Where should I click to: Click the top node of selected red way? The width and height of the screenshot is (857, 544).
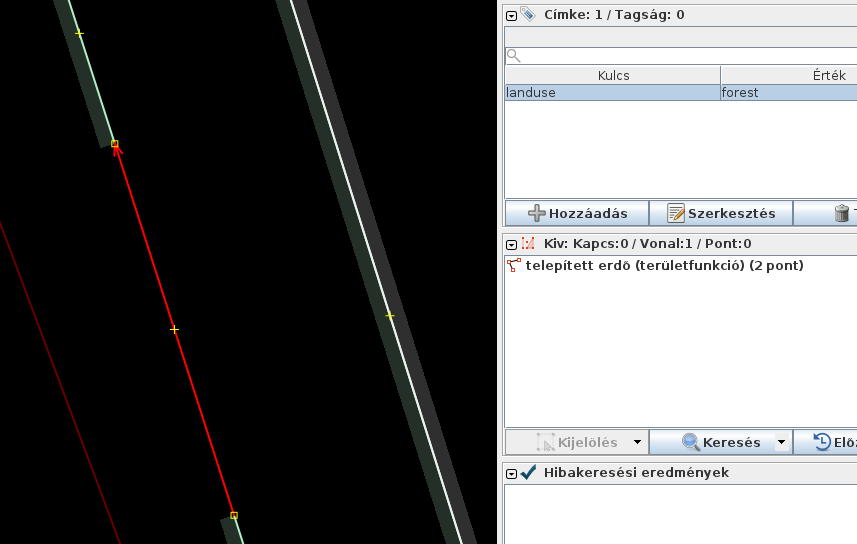[115, 144]
